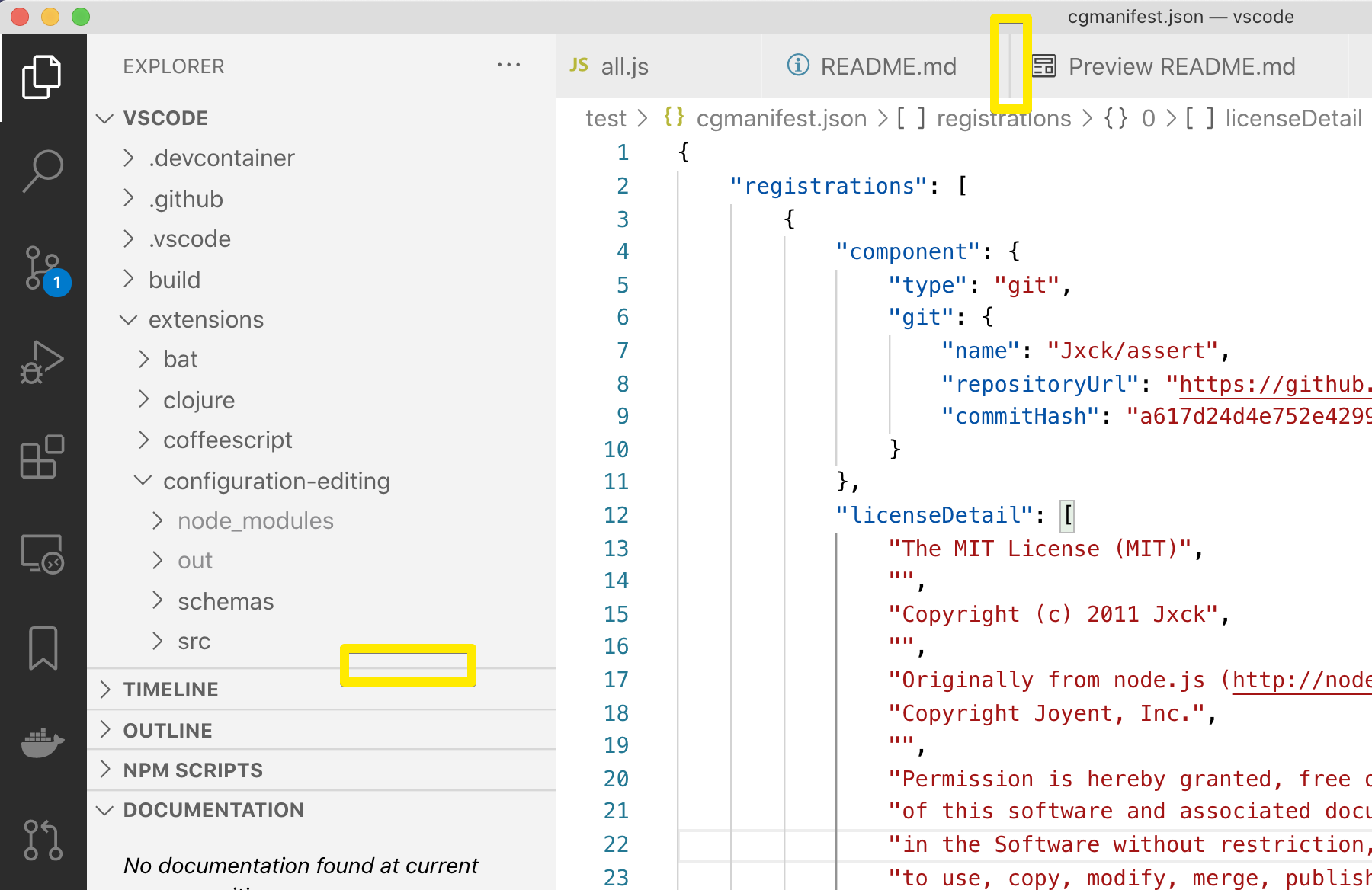Click registrations in the breadcrumb bar

point(1005,118)
